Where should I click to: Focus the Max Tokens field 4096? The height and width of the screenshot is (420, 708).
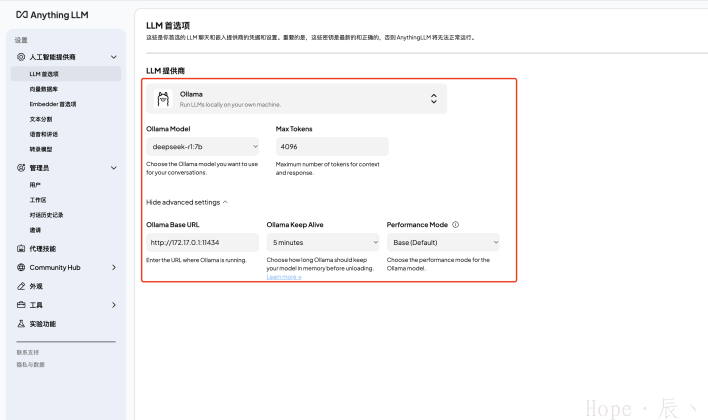point(332,147)
